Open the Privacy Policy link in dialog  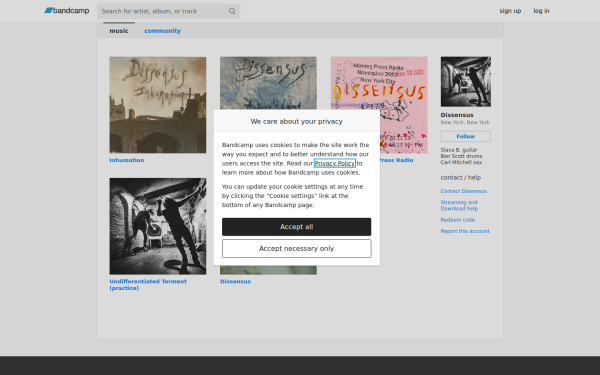pos(334,163)
